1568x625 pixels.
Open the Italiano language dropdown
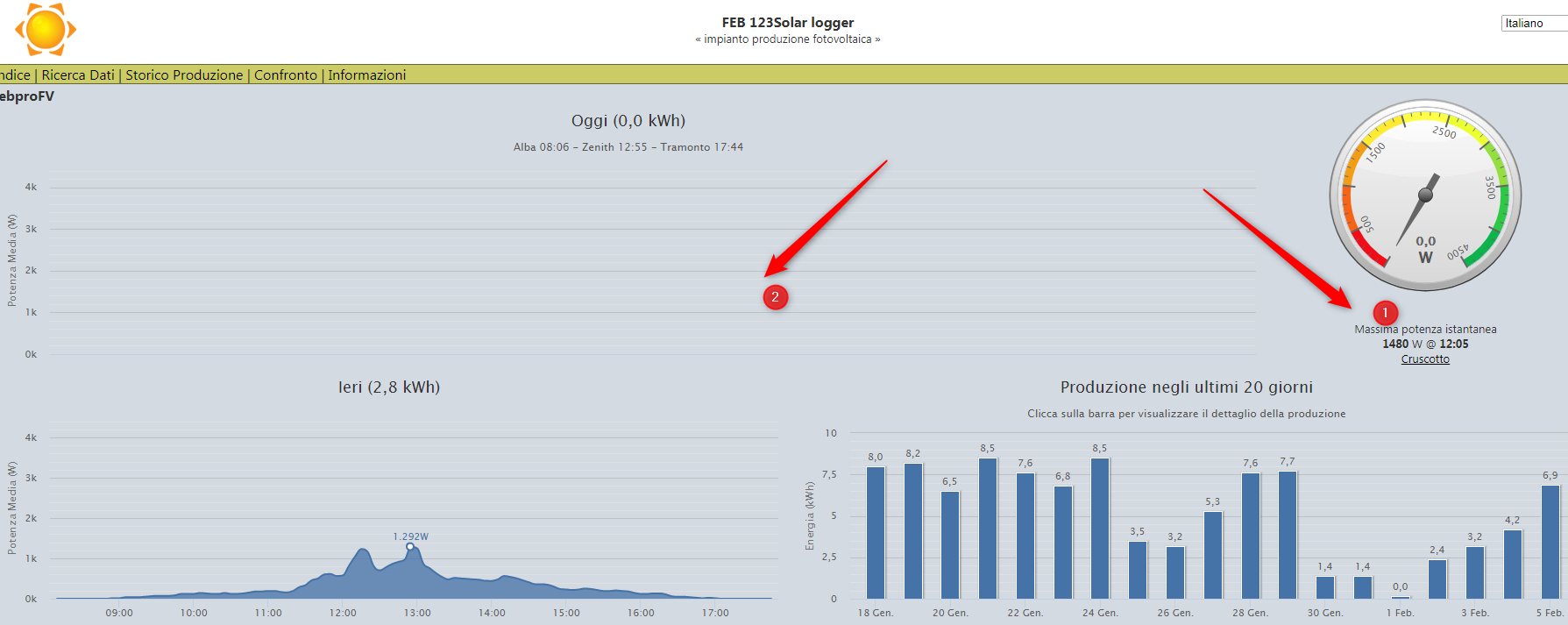click(1535, 24)
